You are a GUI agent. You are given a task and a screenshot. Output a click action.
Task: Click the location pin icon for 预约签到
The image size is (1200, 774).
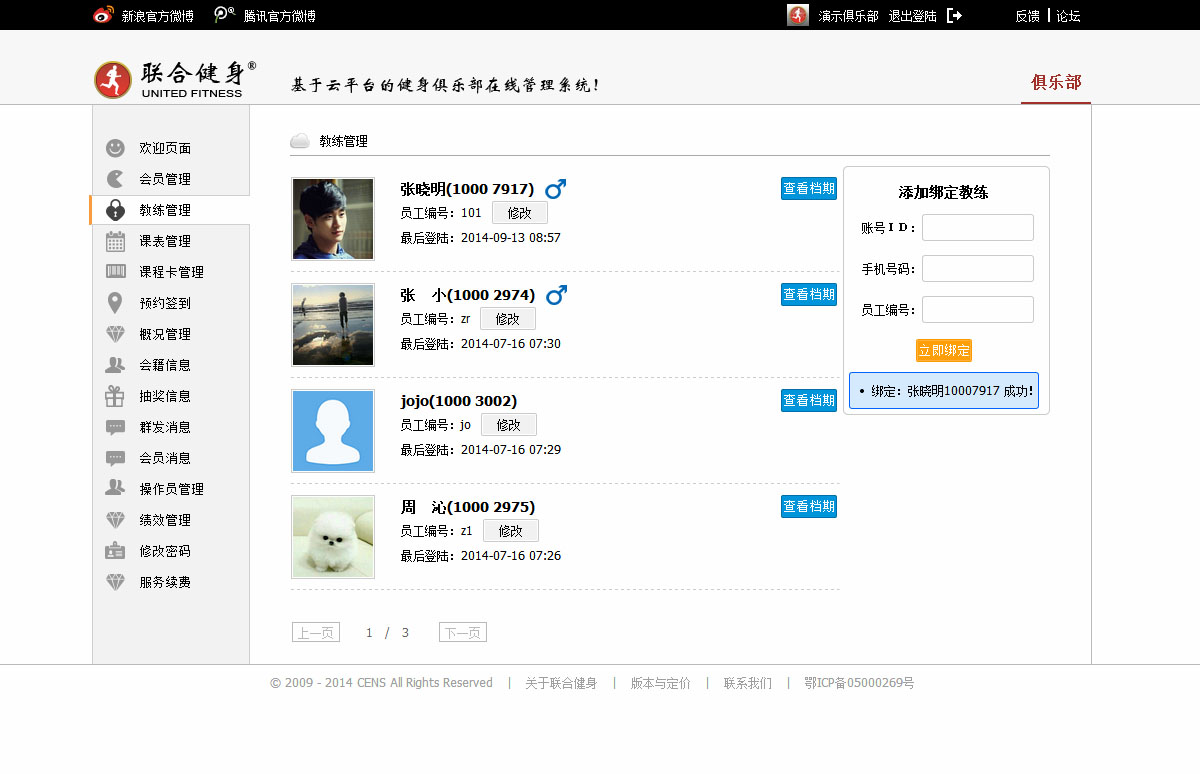click(116, 303)
